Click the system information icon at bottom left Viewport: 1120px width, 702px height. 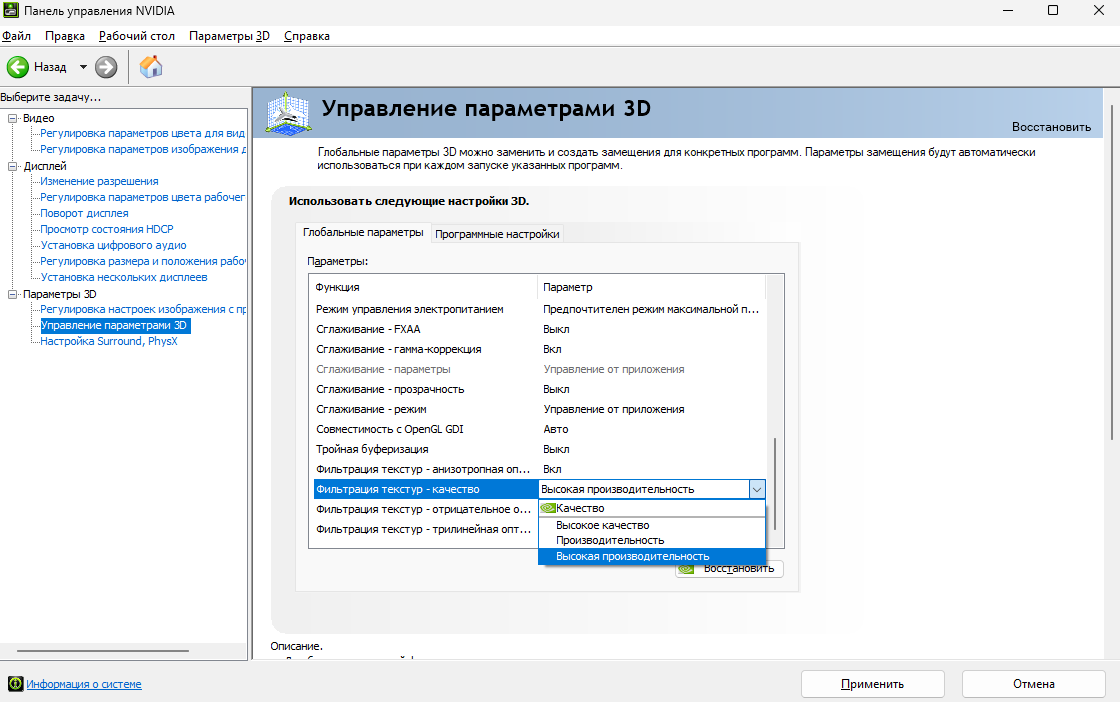coord(15,683)
